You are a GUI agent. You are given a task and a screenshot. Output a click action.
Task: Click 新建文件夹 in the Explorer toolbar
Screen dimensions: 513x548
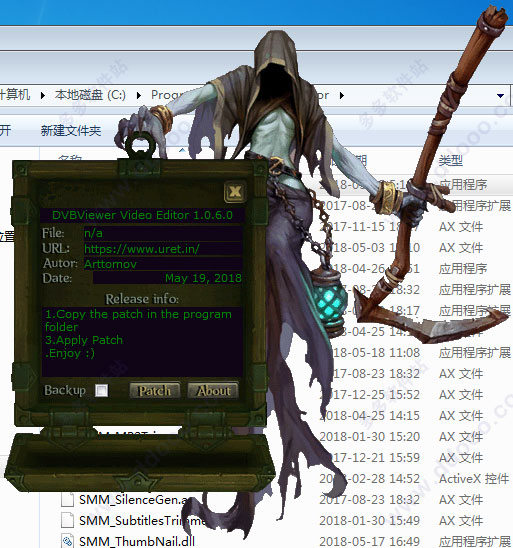point(71,131)
